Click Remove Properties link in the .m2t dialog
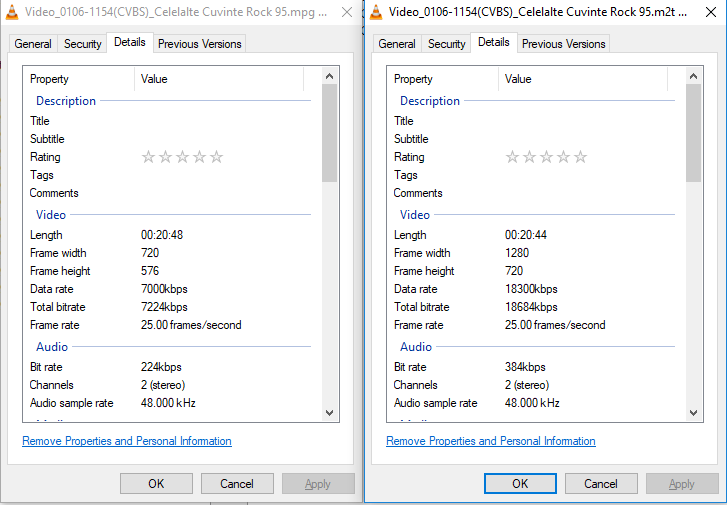 (x=491, y=441)
